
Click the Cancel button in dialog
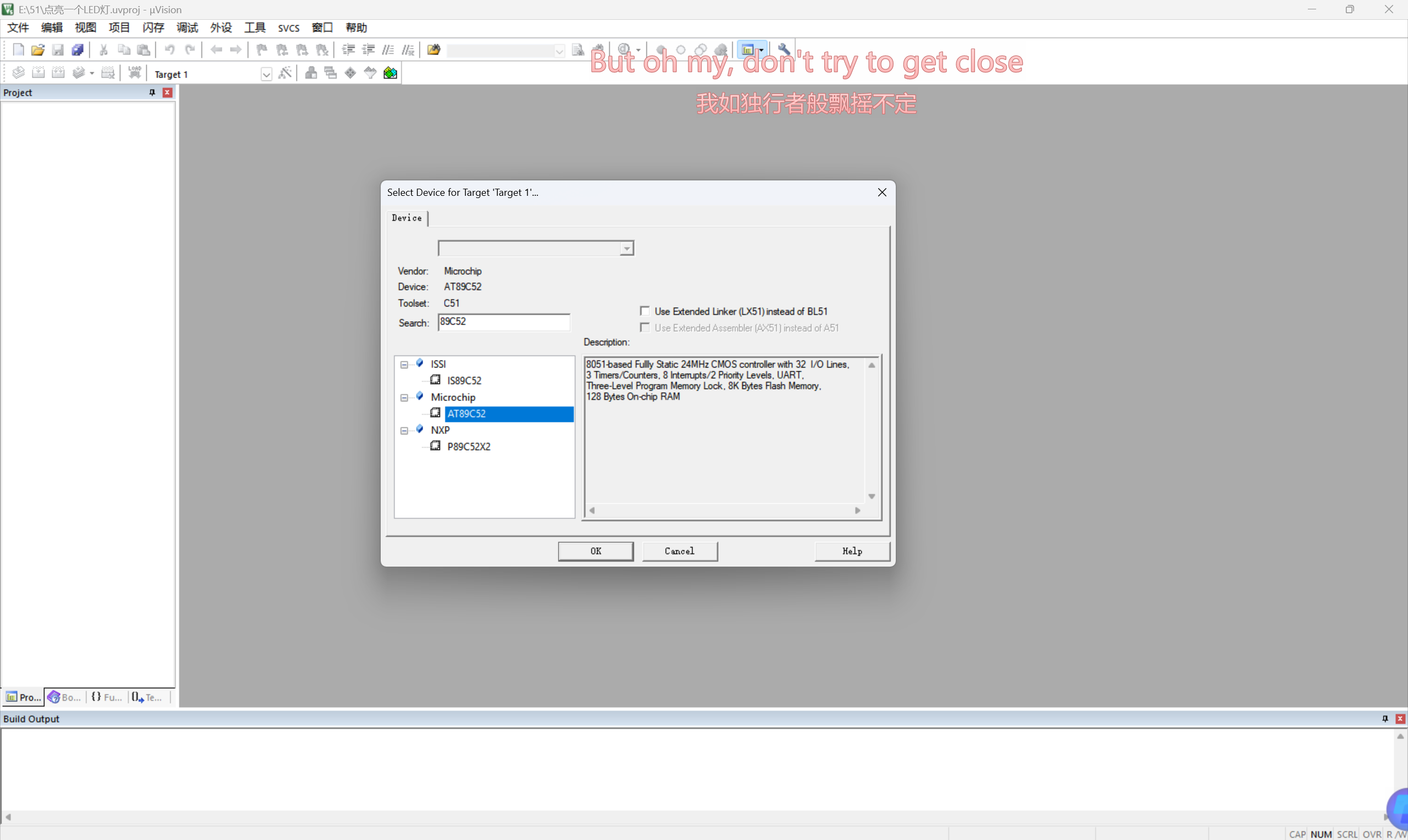pyautogui.click(x=680, y=551)
